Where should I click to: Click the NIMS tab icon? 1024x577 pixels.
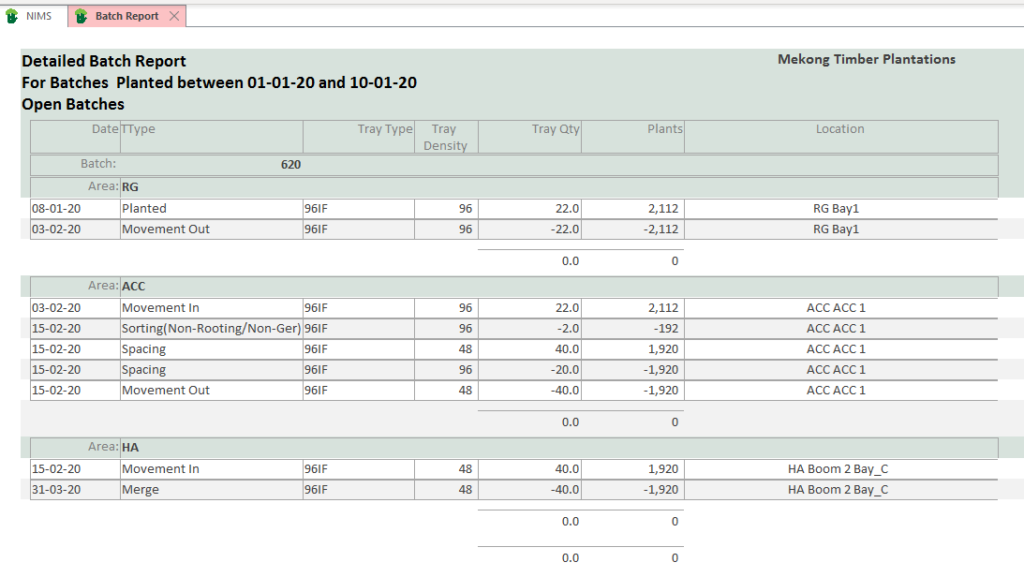click(12, 16)
